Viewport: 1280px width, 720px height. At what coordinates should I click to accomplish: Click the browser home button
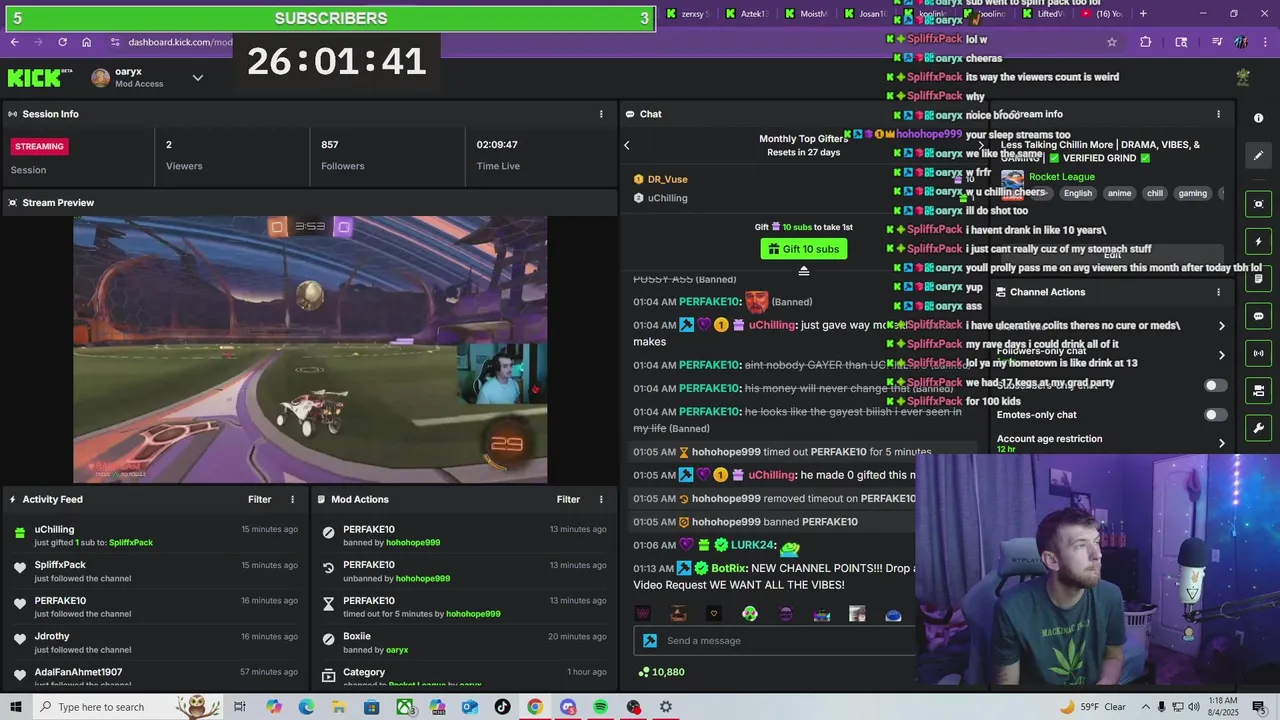[87, 42]
